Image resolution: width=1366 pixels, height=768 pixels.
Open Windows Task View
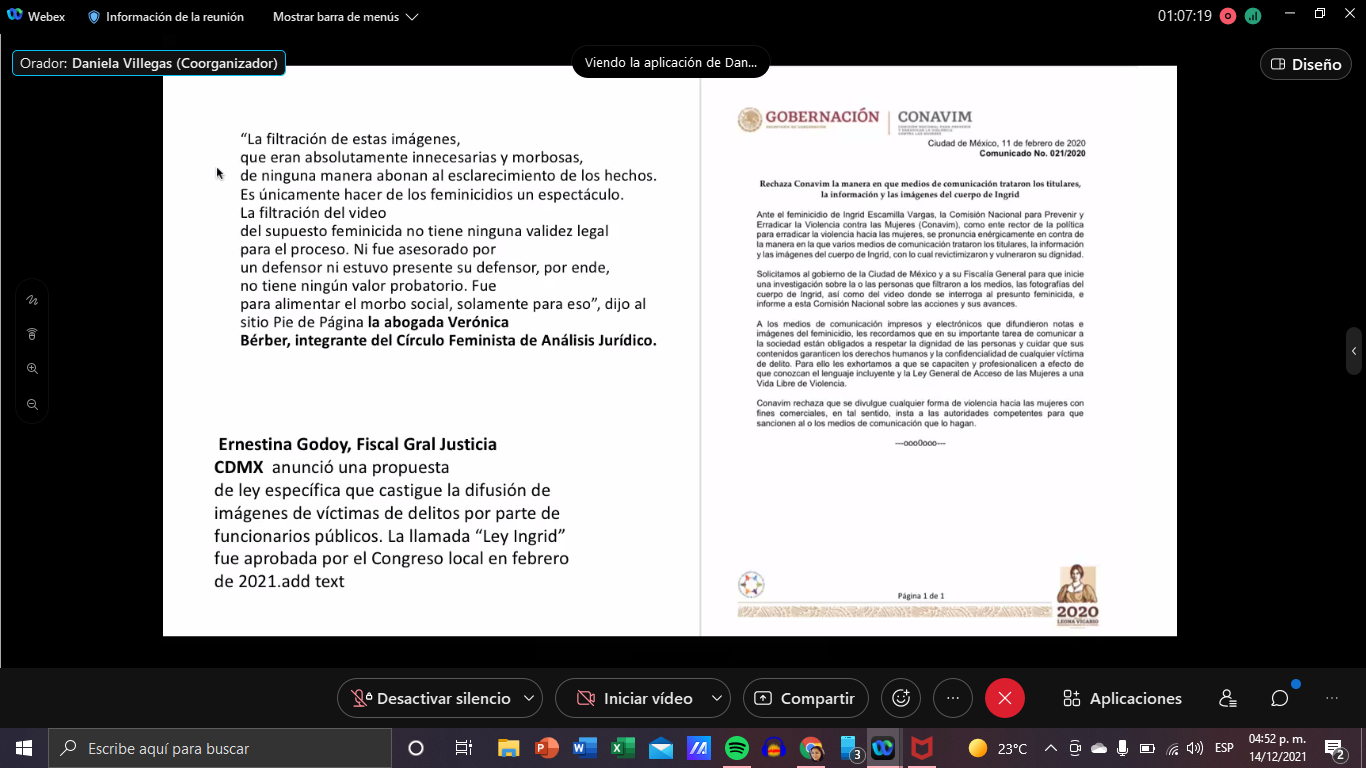(463, 748)
